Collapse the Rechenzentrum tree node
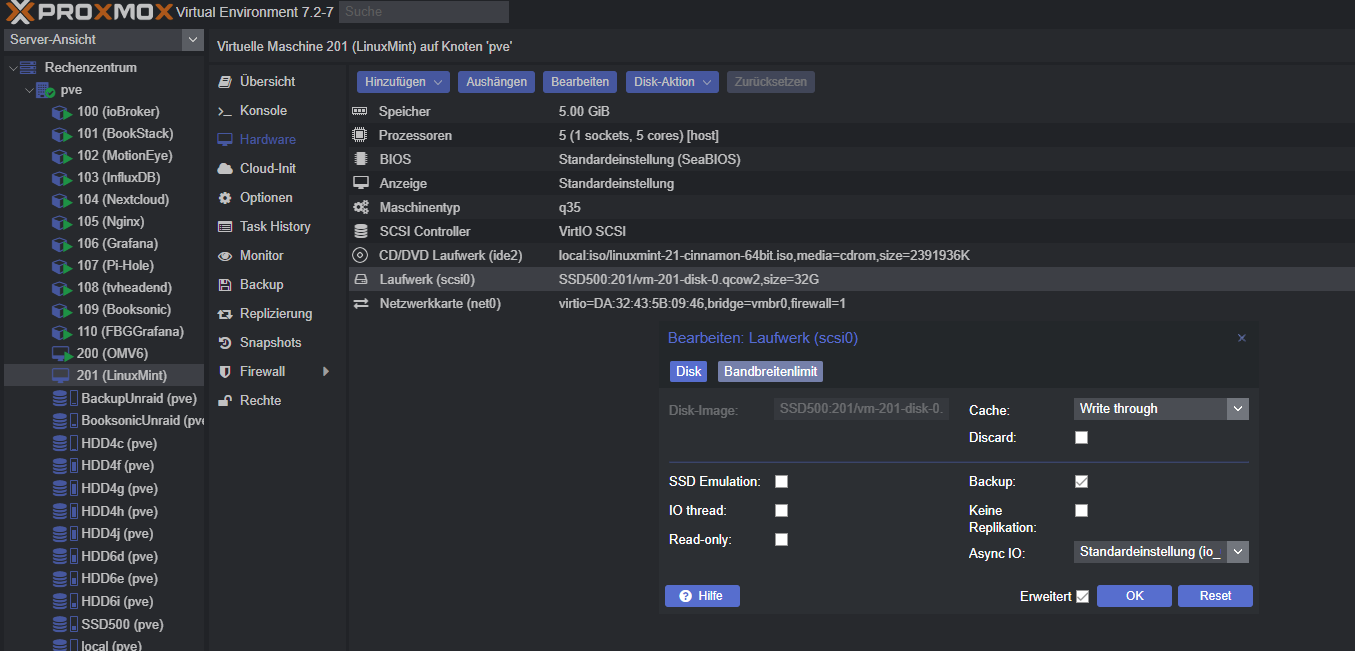The width and height of the screenshot is (1355, 651). tap(13, 68)
